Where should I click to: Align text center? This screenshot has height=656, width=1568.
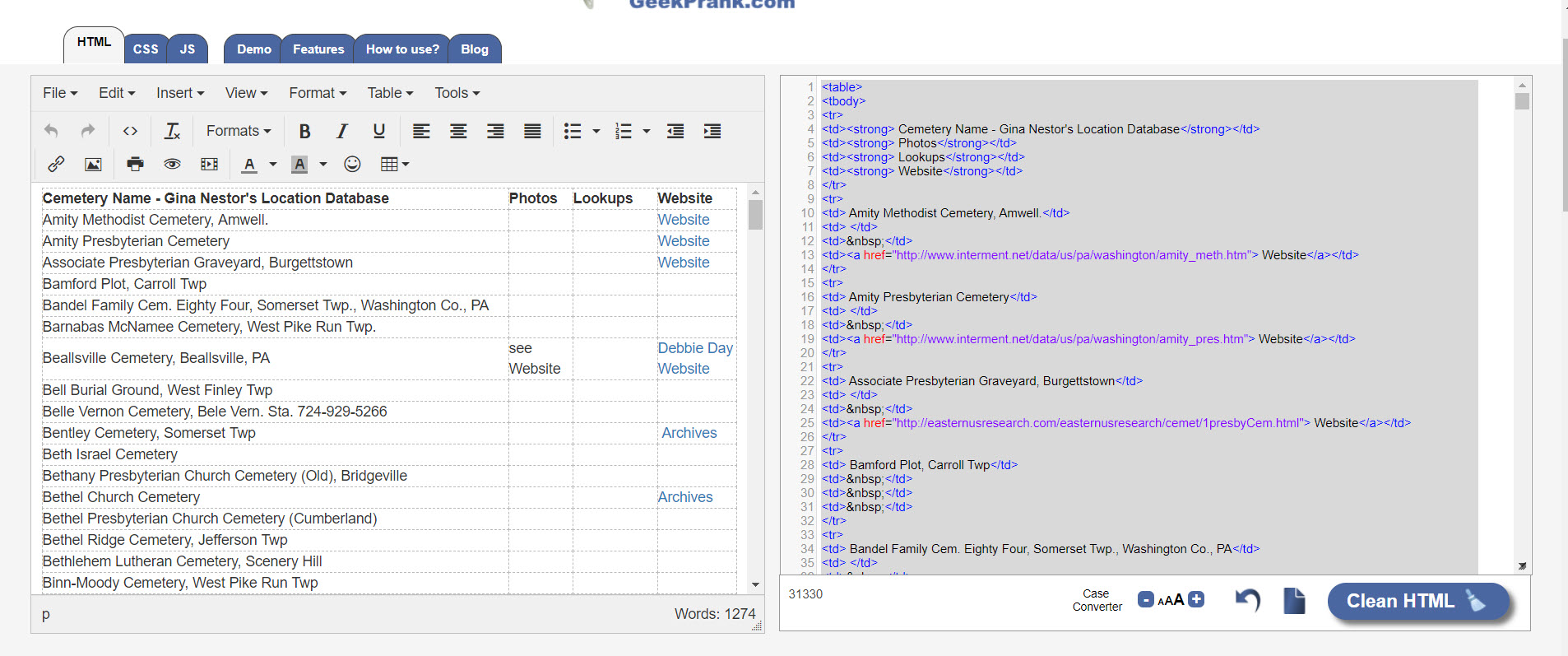[458, 131]
